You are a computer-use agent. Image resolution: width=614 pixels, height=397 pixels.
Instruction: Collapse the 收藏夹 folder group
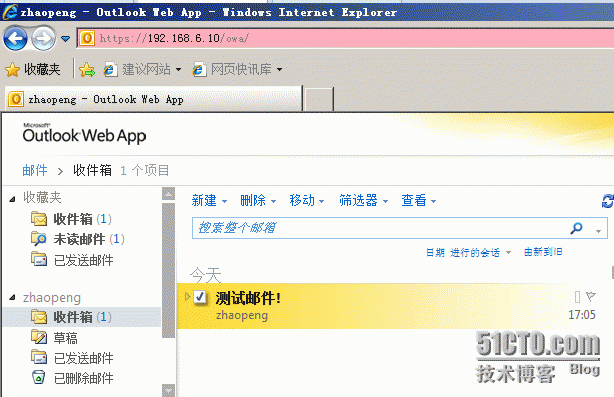(x=13, y=199)
